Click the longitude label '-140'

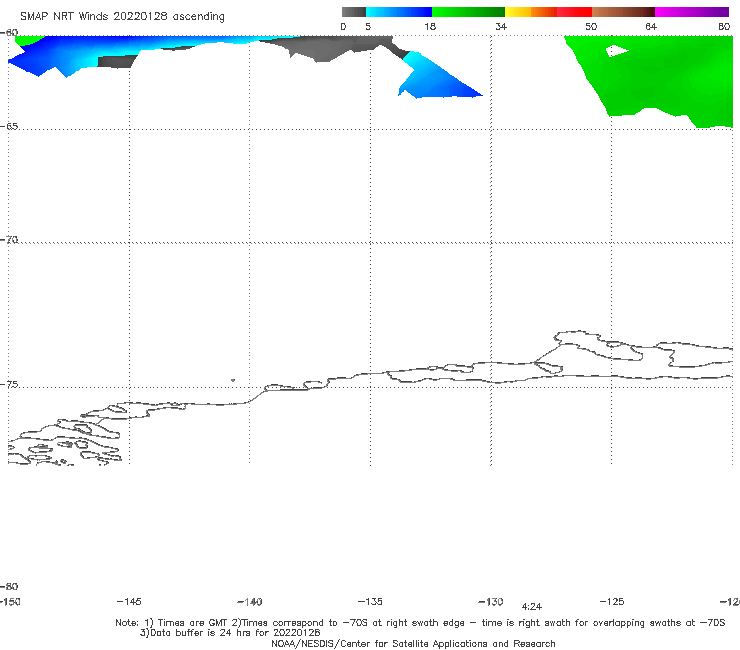click(250, 602)
